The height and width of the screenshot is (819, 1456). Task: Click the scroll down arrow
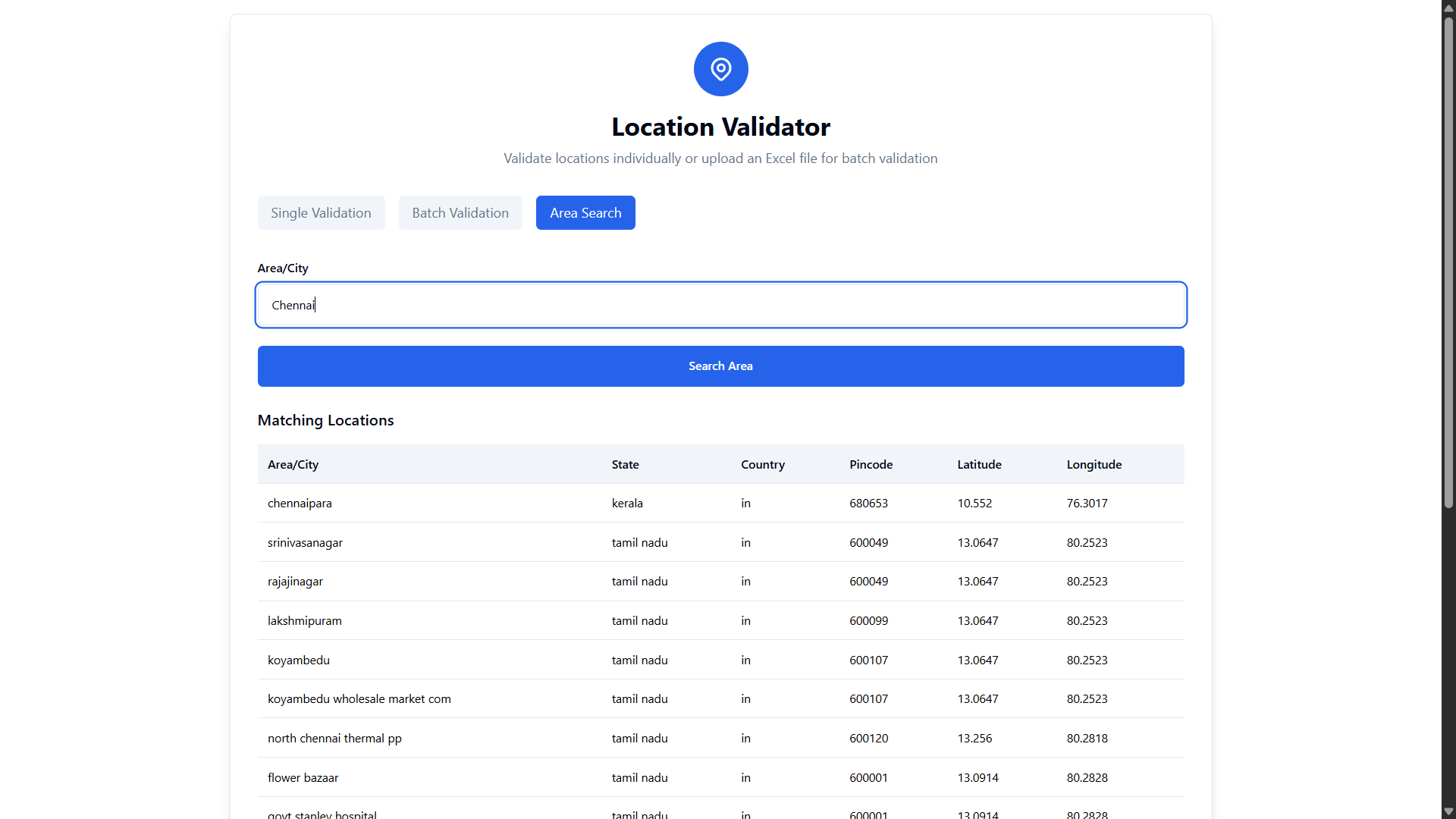click(1447, 811)
